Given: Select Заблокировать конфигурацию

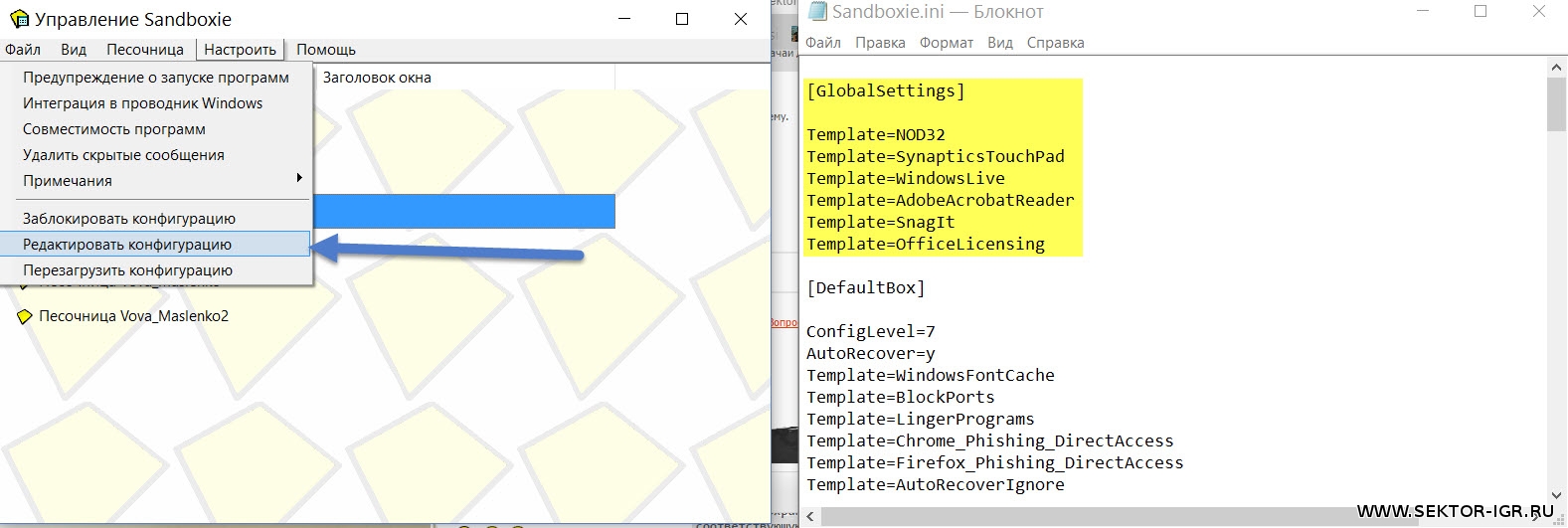Looking at the screenshot, I should coord(156,218).
